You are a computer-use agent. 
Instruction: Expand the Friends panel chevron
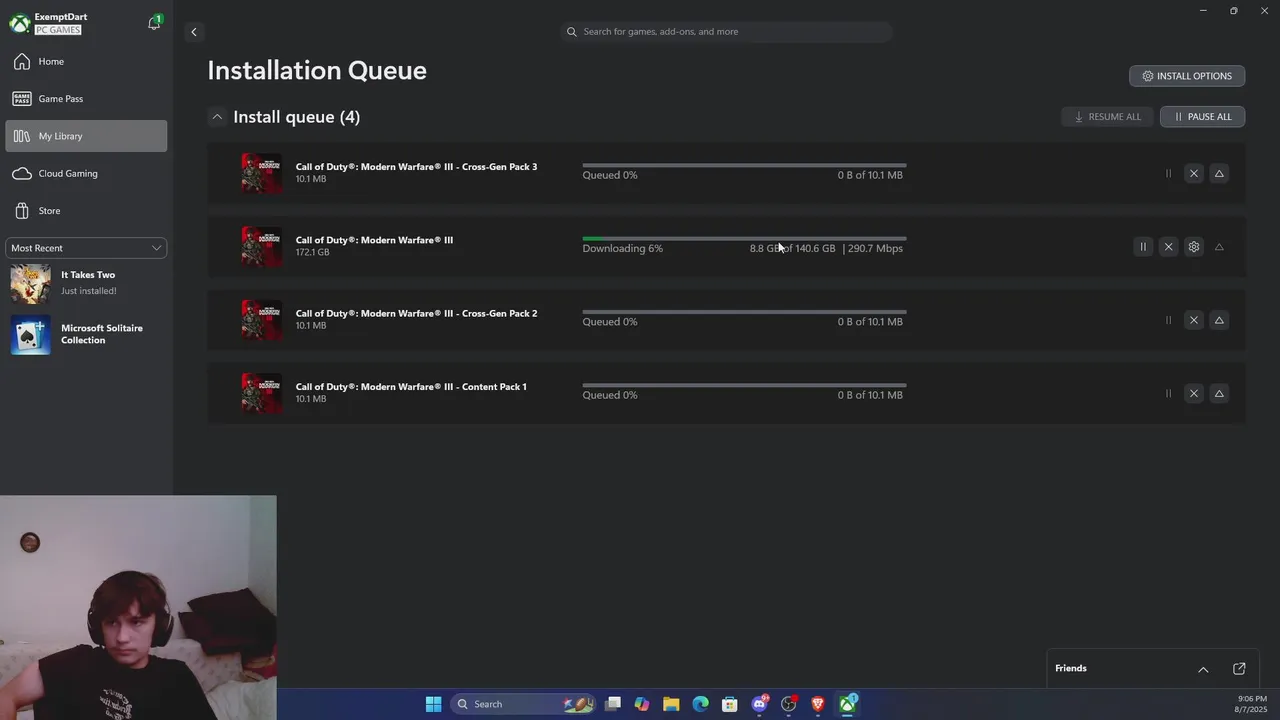(x=1203, y=669)
